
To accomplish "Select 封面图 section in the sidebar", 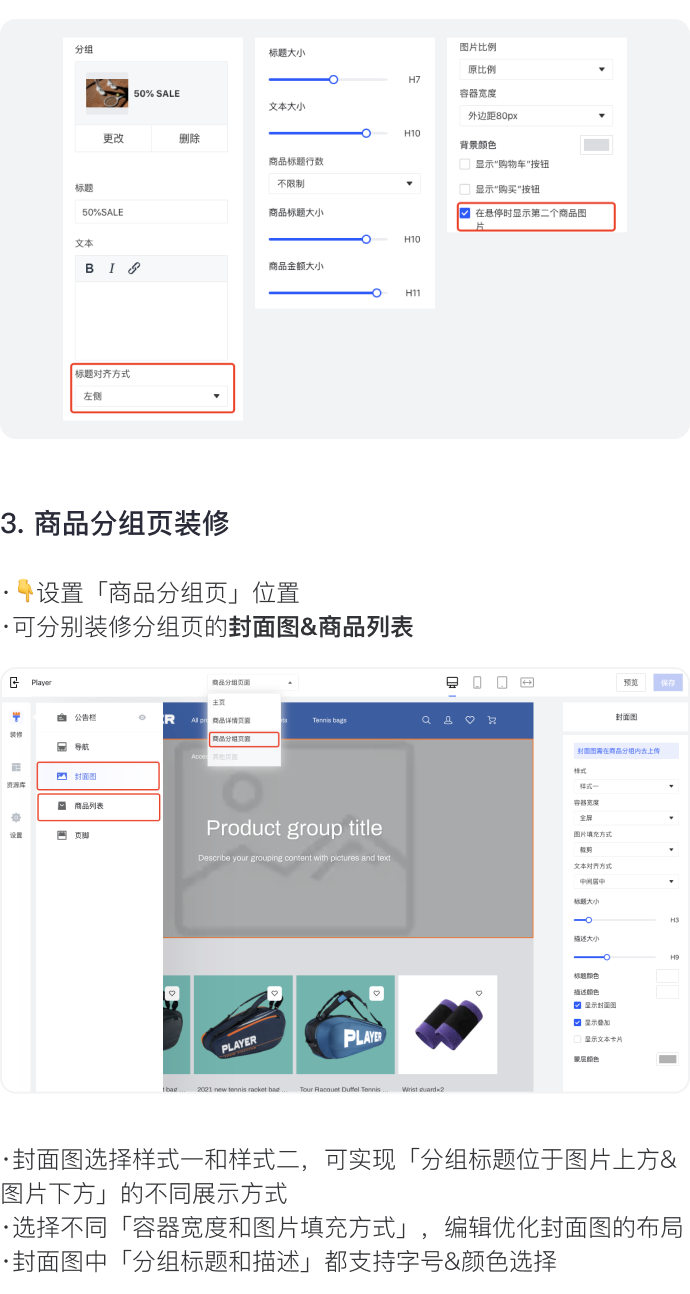I will click(98, 776).
